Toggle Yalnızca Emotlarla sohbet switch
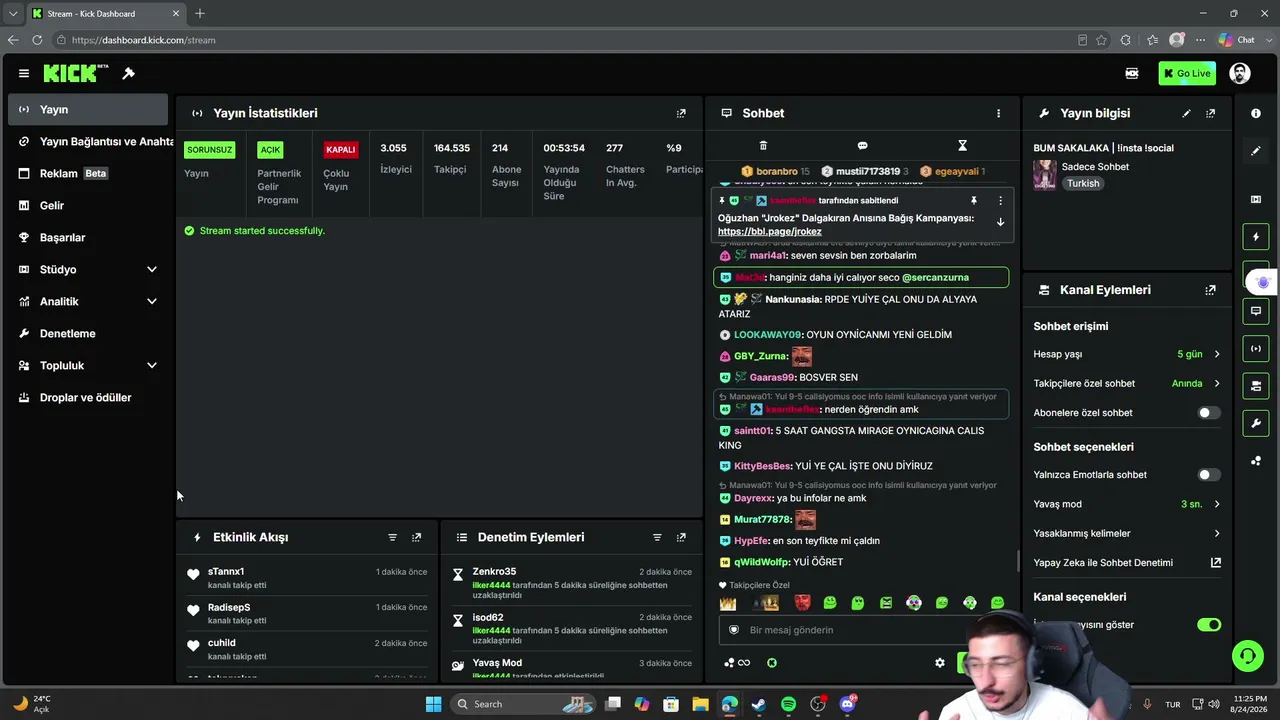 point(1209,475)
